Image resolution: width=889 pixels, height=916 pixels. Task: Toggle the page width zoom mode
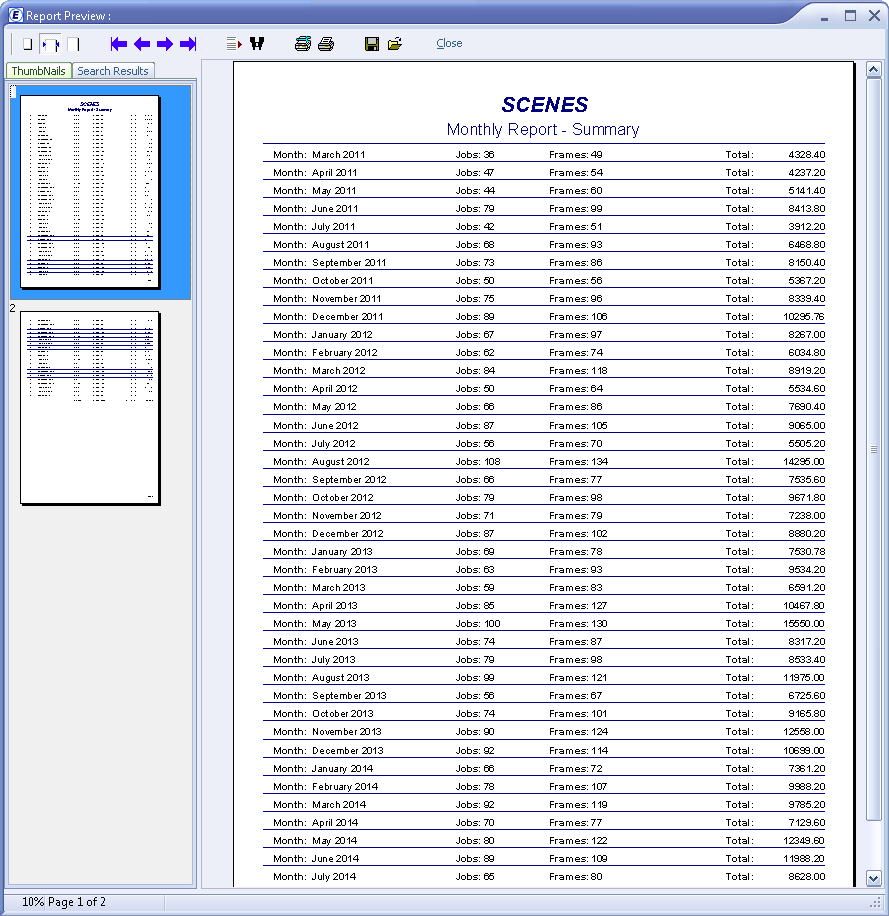click(50, 44)
